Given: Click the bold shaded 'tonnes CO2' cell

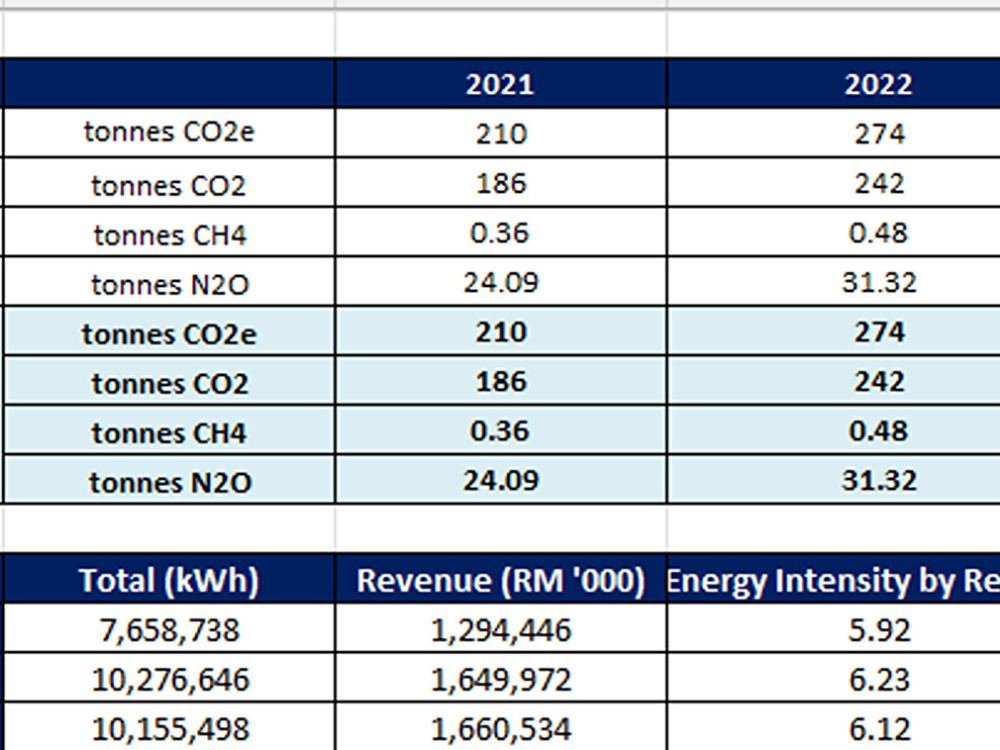Looking at the screenshot, I should click(169, 380).
